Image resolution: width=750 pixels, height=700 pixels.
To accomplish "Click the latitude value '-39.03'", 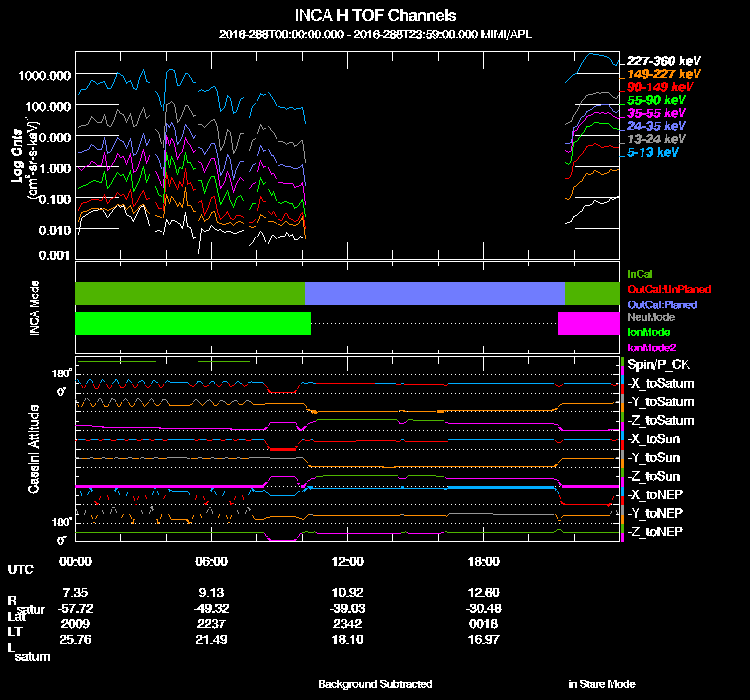I will click(x=347, y=608).
